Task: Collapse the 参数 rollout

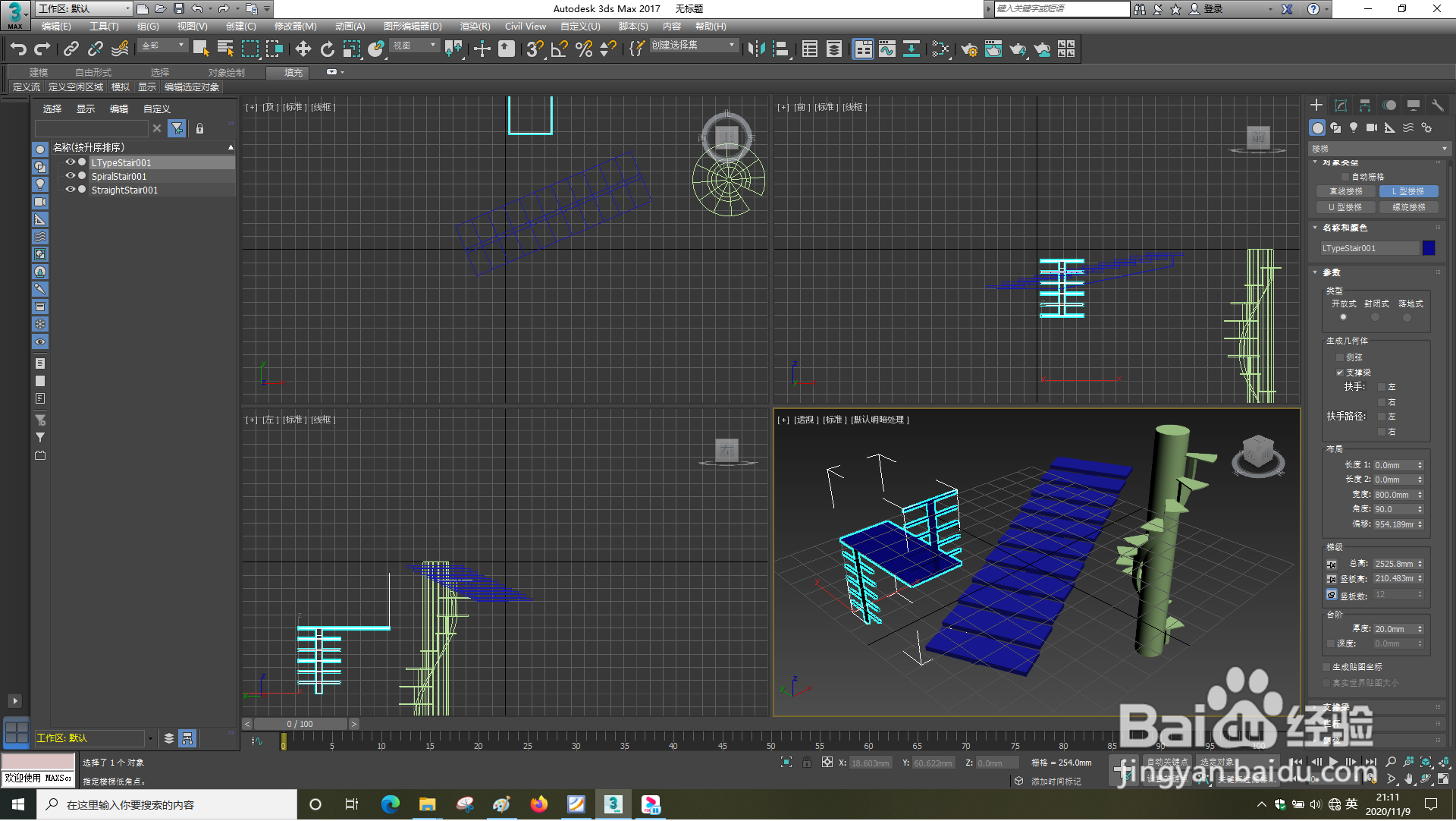Action: pyautogui.click(x=1332, y=272)
